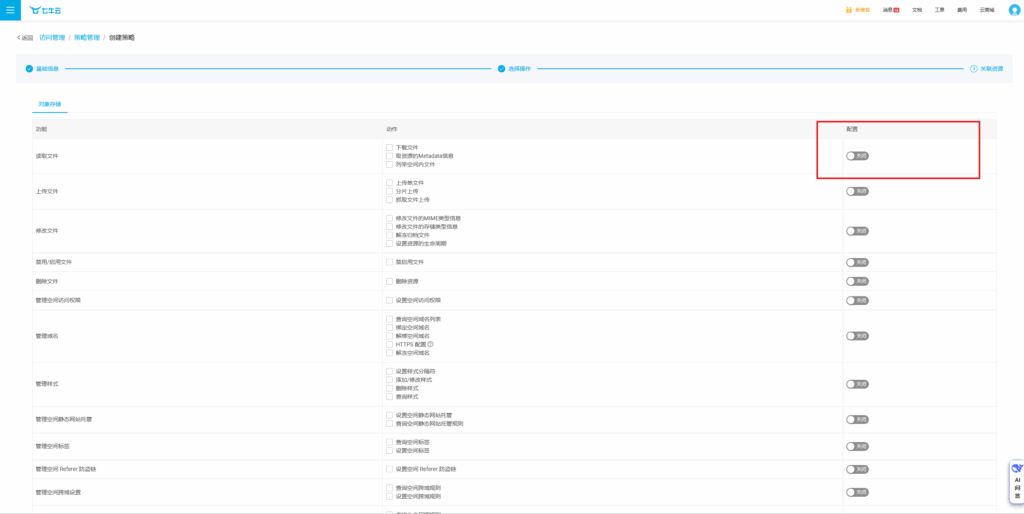Enable the 读取文件 configuration toggle

point(857,156)
